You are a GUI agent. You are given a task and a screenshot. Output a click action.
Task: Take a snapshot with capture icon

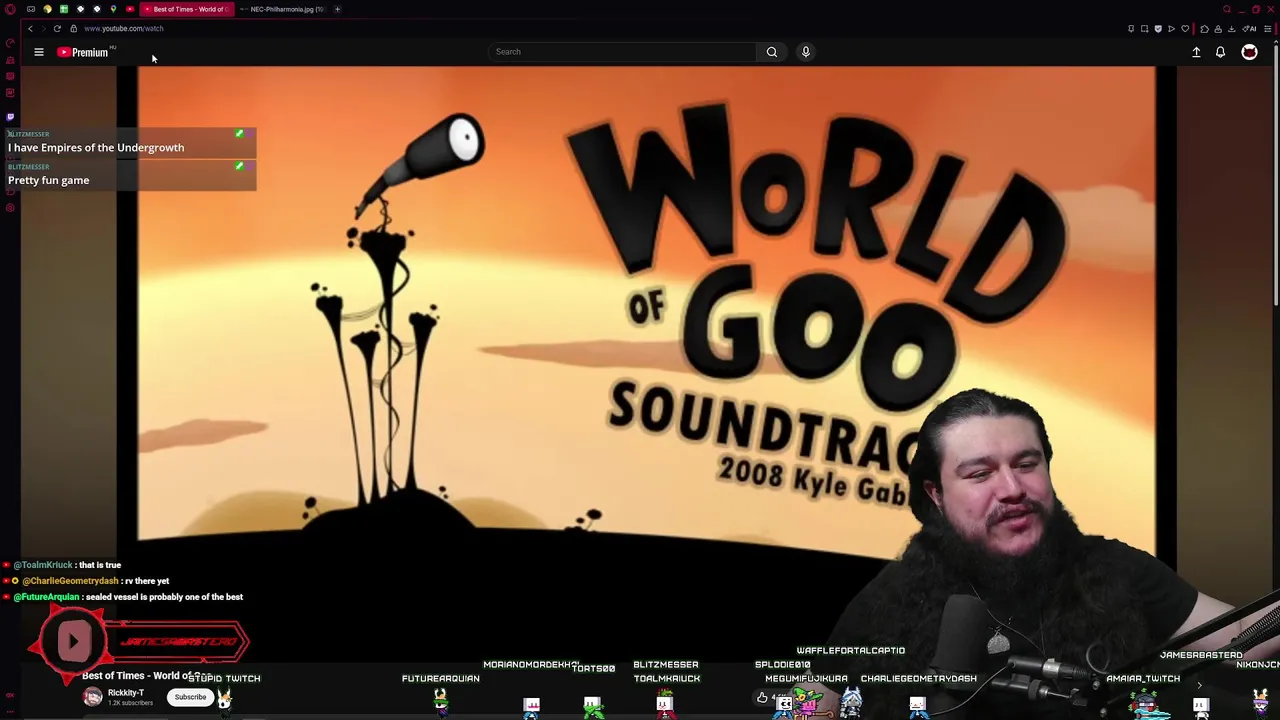pyautogui.click(x=1145, y=29)
